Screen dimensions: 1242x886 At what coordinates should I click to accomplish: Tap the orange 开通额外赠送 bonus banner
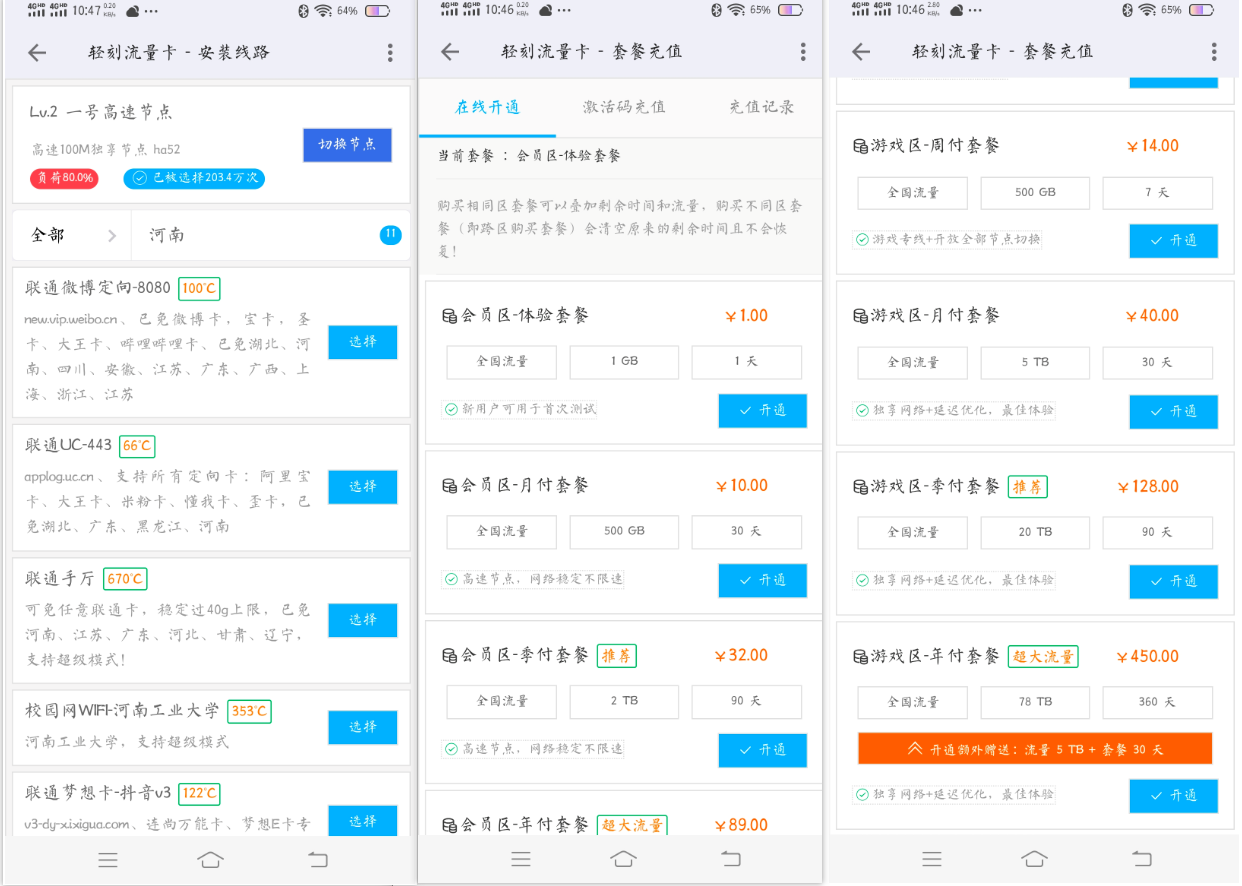click(x=1034, y=747)
